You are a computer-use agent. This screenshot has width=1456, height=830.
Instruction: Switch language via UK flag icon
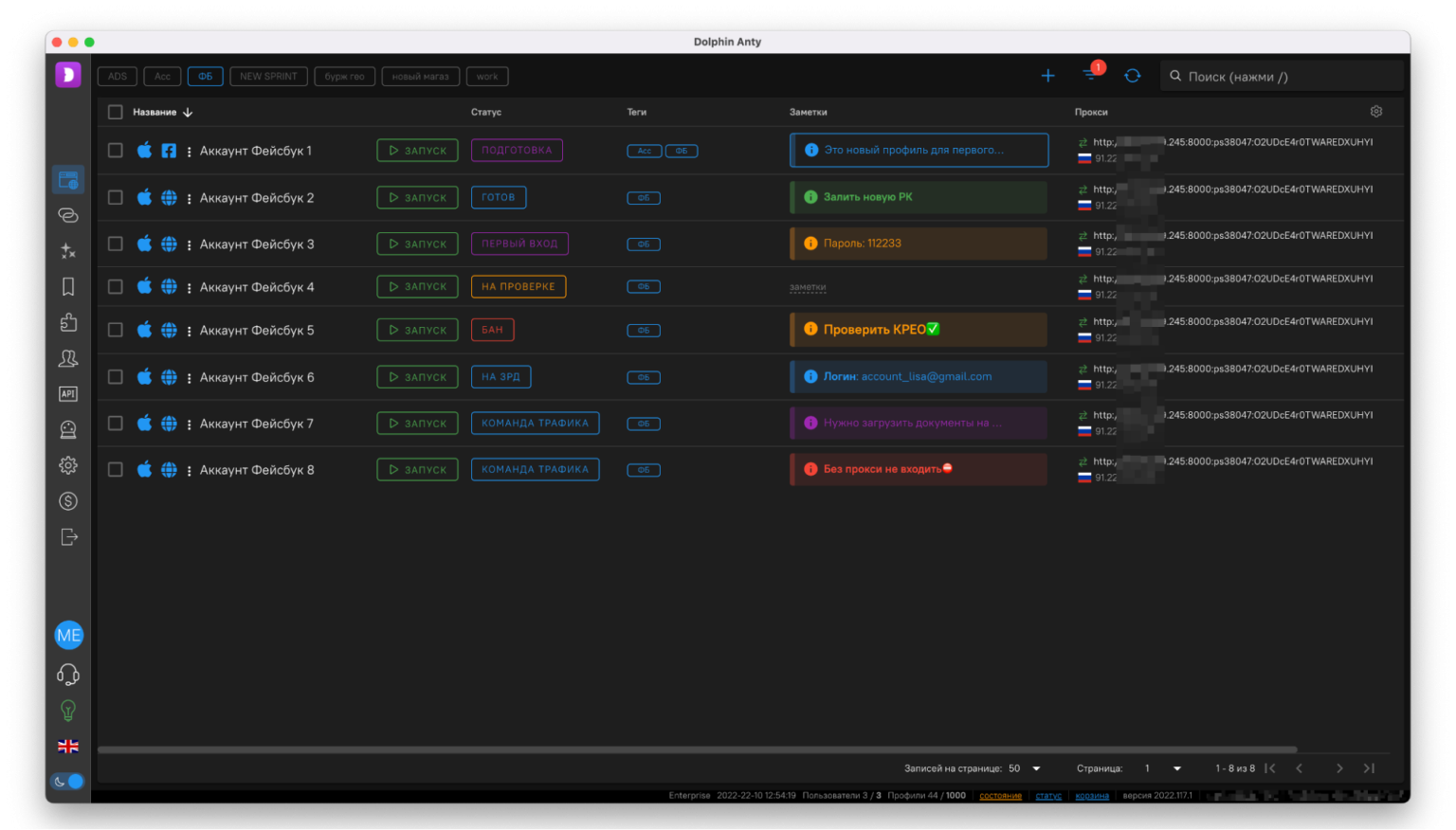pos(68,747)
